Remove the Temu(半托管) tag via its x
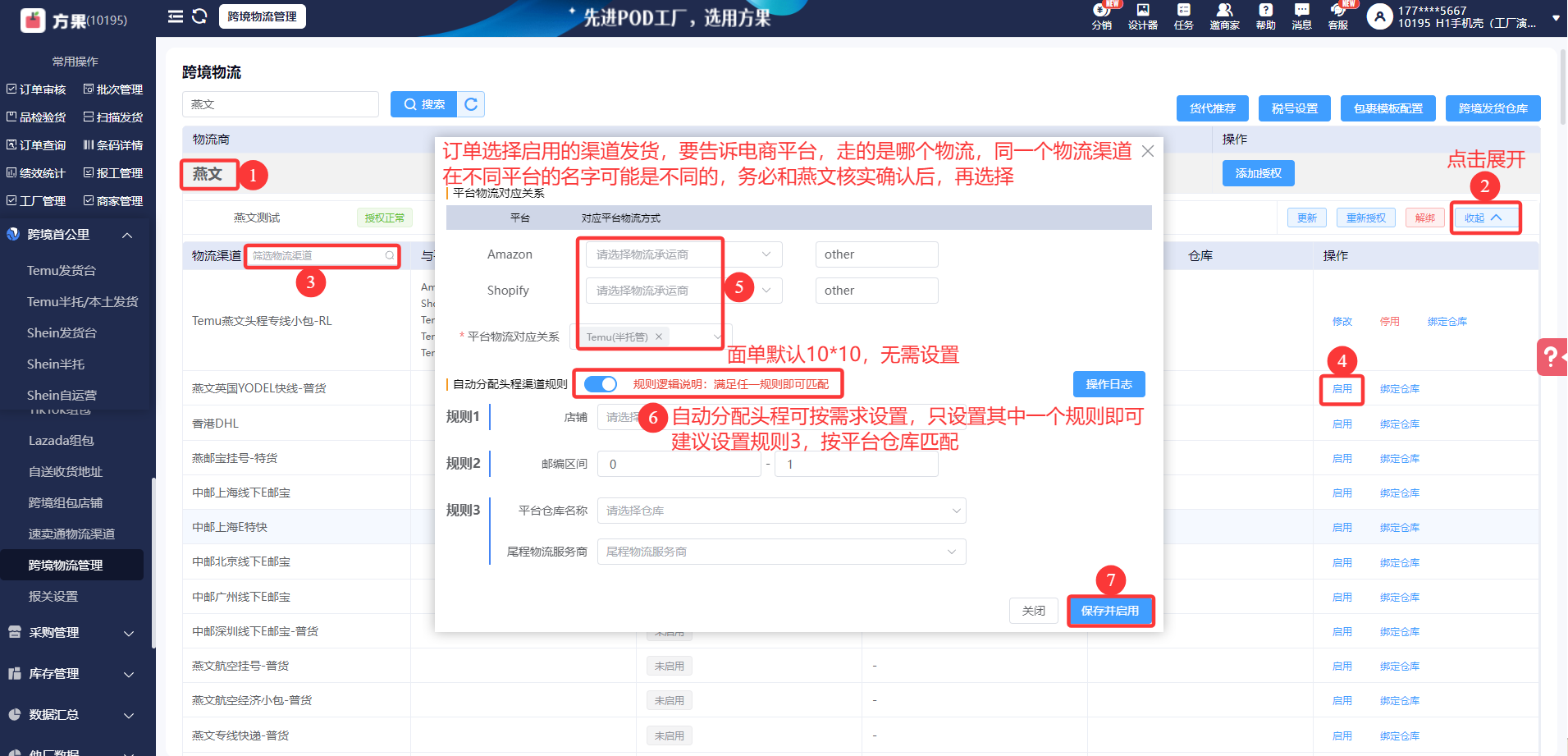Screen dimensions: 1568x756 pyautogui.click(x=659, y=337)
